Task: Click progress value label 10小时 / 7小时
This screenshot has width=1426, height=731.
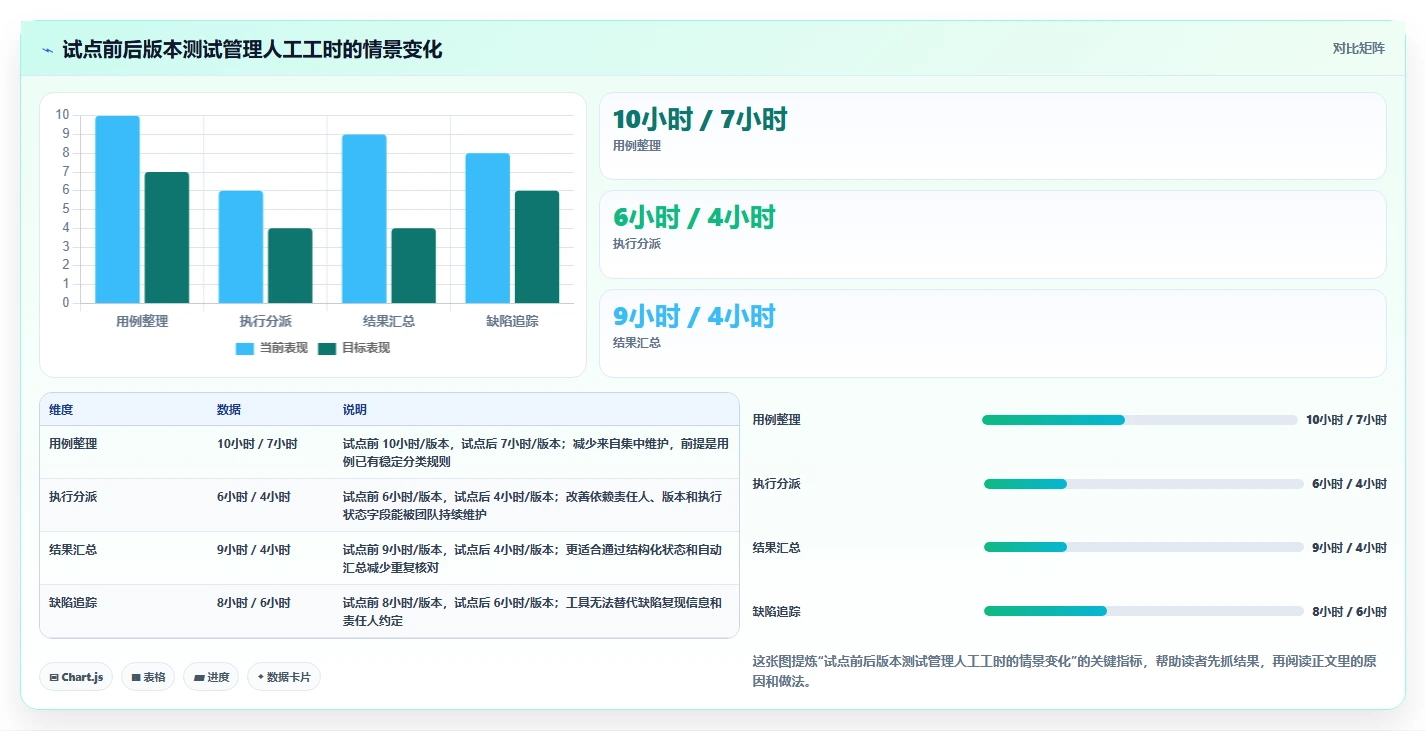Action: pyautogui.click(x=1346, y=420)
